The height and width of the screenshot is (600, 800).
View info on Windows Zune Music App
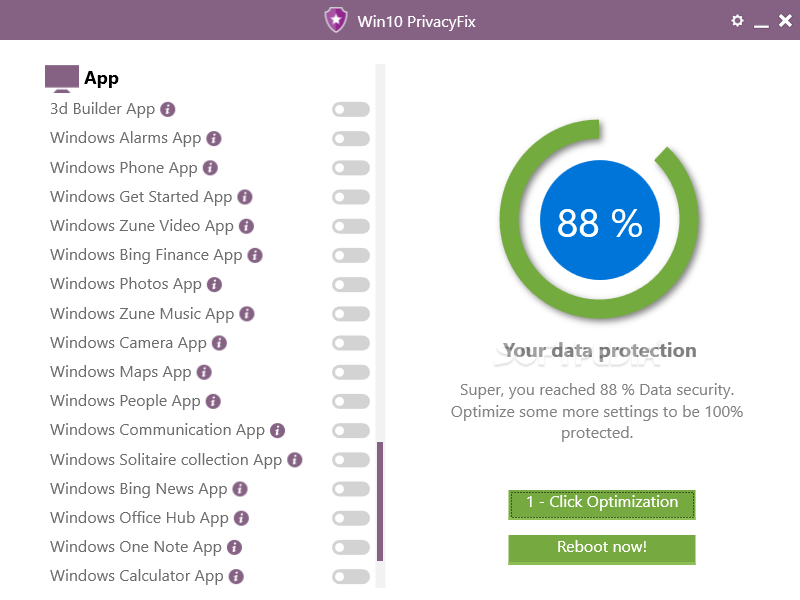tap(247, 314)
